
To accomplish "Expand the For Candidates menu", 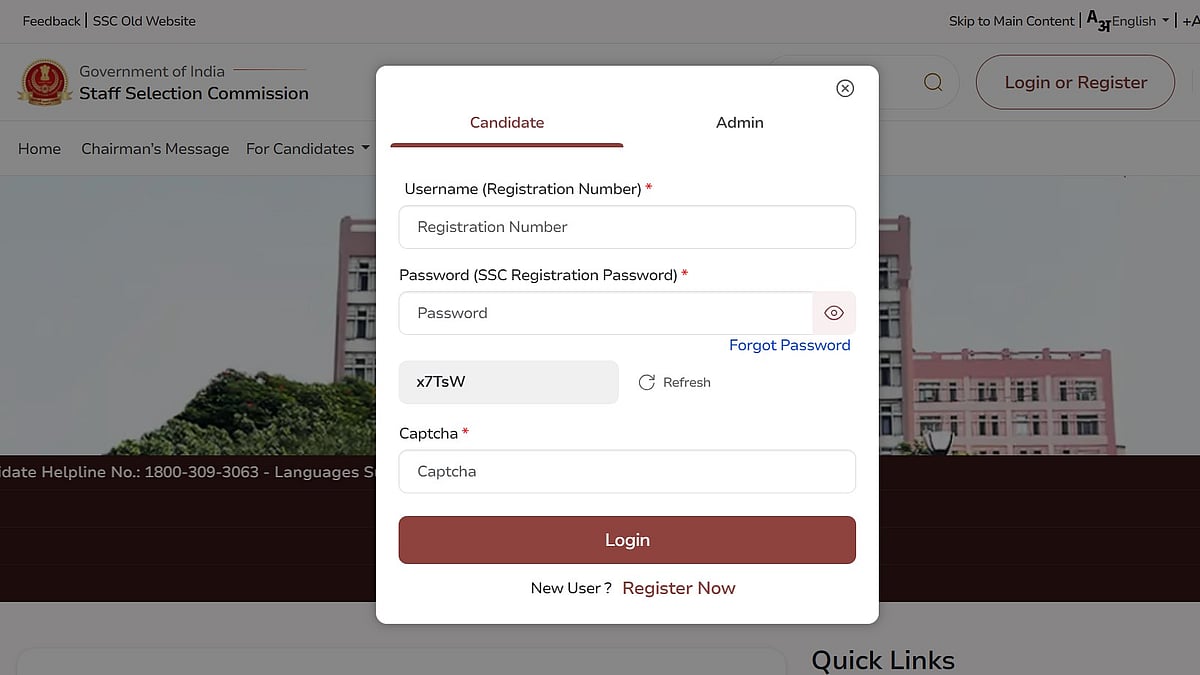I will coord(308,149).
